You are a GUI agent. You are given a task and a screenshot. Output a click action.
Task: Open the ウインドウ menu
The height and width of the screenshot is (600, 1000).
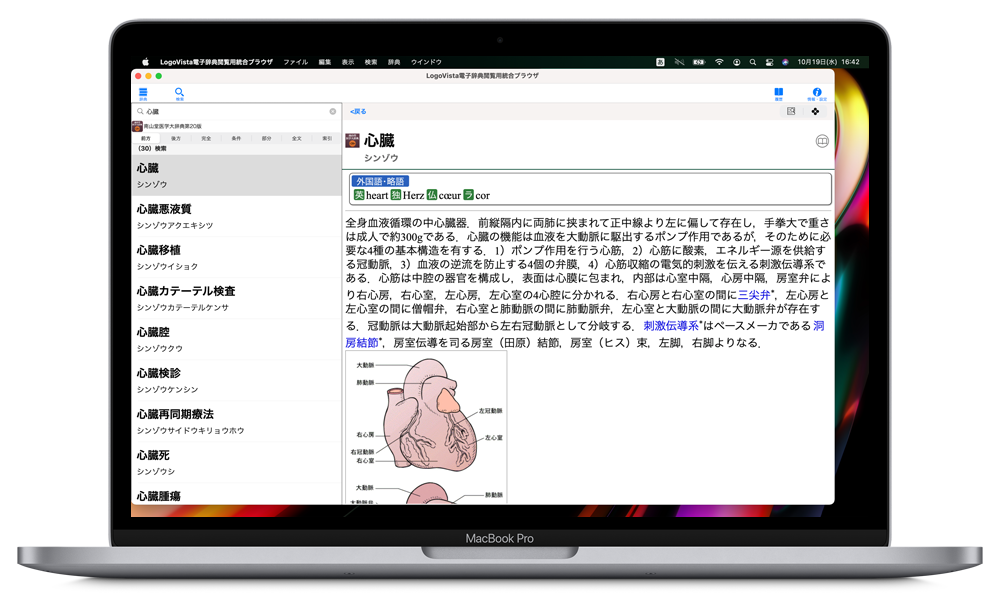[426, 62]
